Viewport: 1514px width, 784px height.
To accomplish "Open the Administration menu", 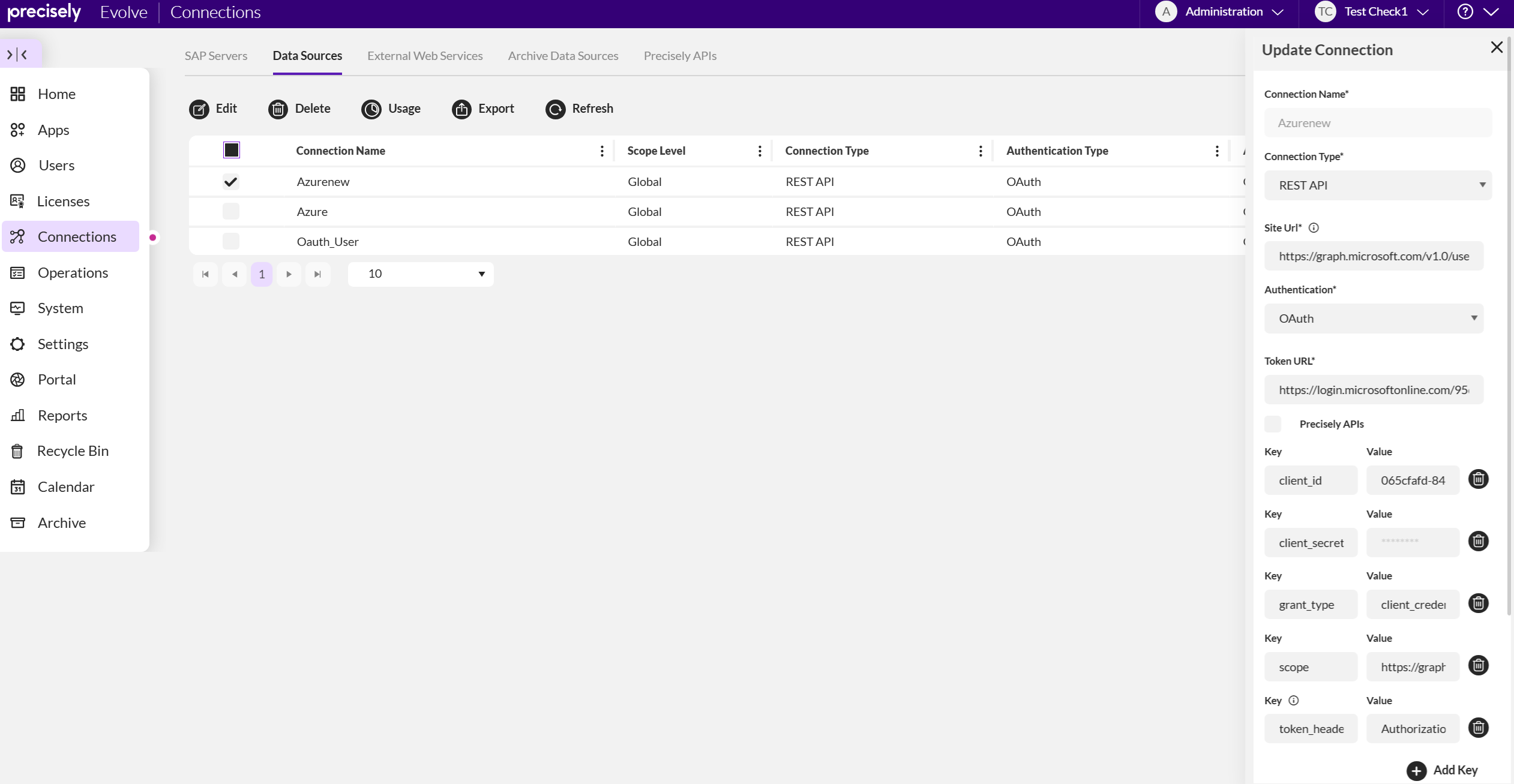I will click(x=1224, y=12).
